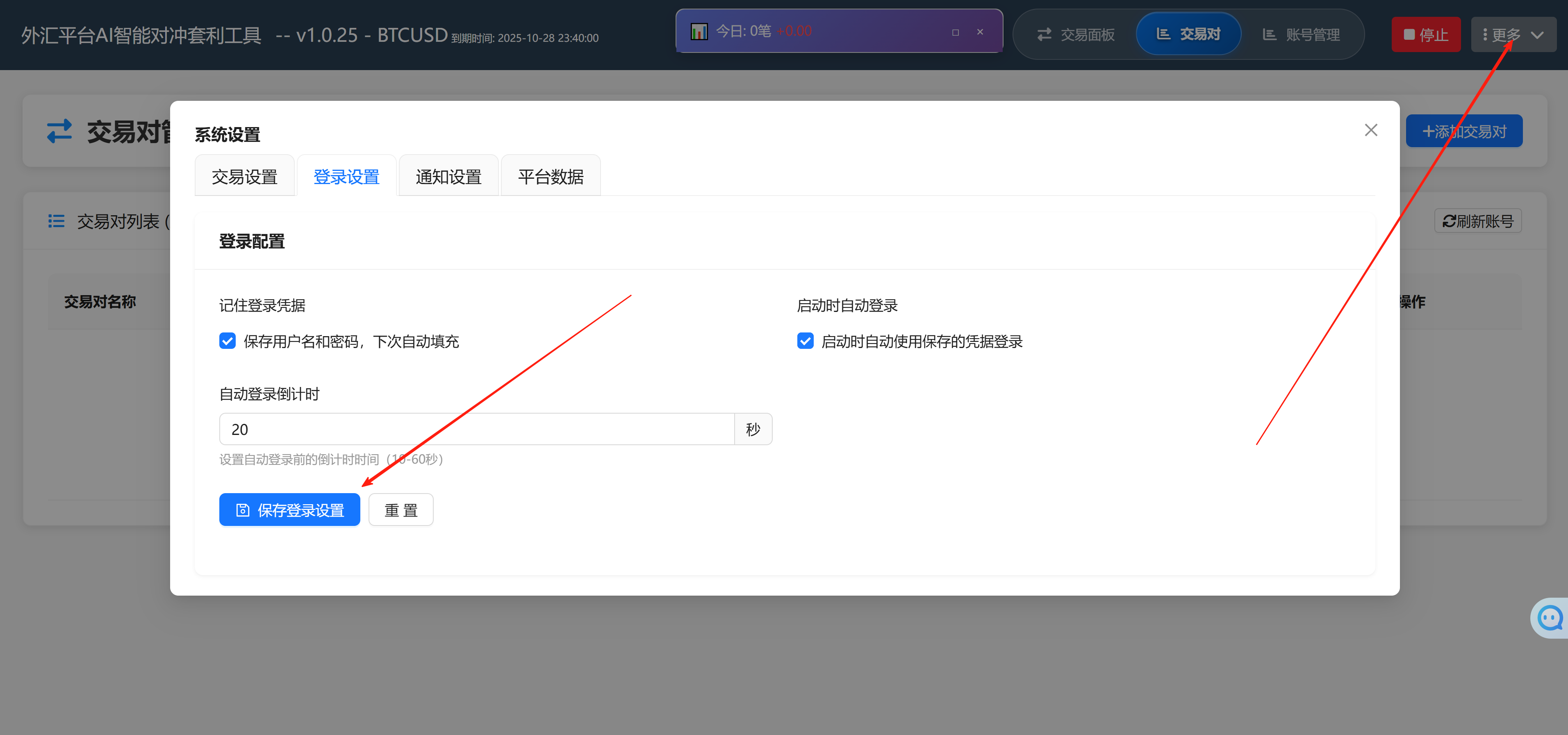The image size is (1568, 735).
Task: Open 账号管理 navigation item
Action: coord(1302,35)
